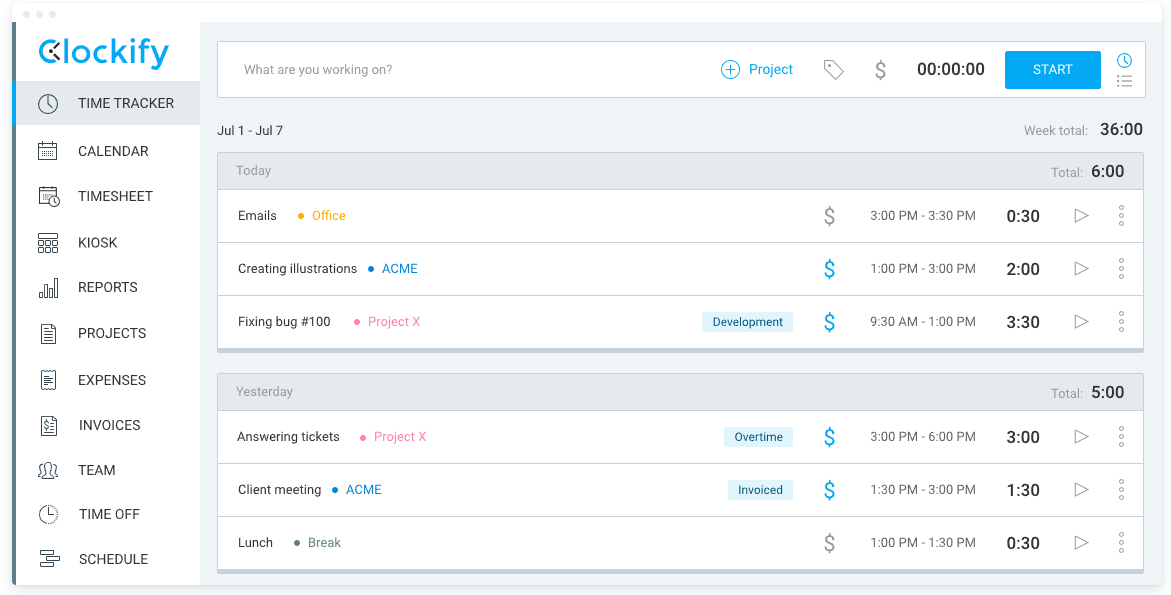Click the START button
Viewport: 1171px width, 595px height.
tap(1052, 69)
